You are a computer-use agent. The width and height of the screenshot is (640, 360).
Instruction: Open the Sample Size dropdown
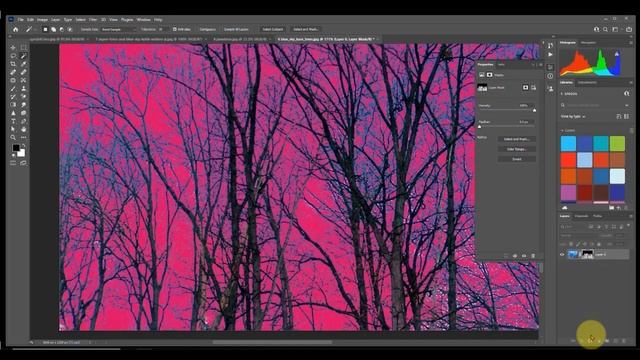tap(118, 29)
